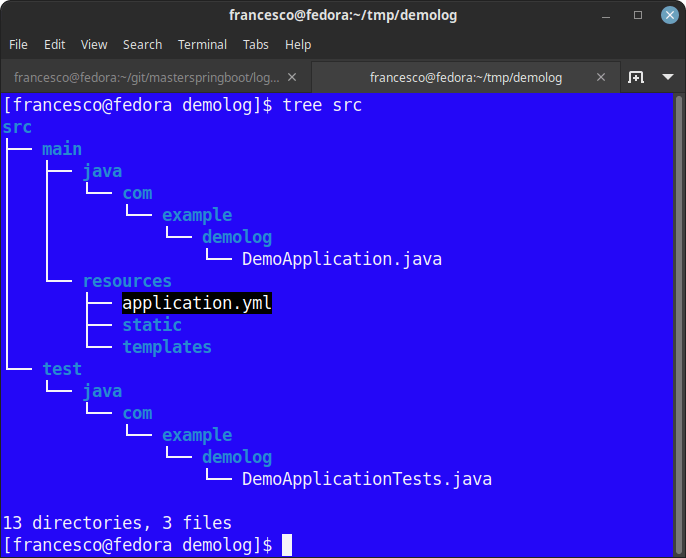
Task: Click the '13 directories, 3 files' summary
Action: (x=117, y=523)
